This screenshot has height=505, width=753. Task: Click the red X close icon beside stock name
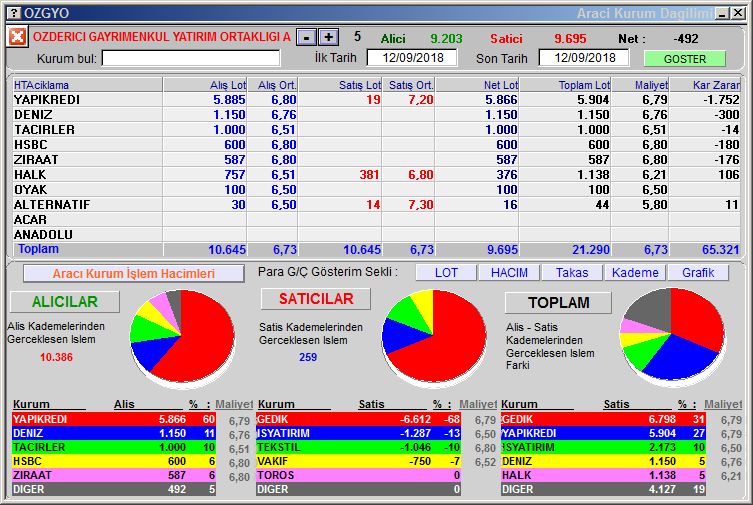tap(17, 37)
